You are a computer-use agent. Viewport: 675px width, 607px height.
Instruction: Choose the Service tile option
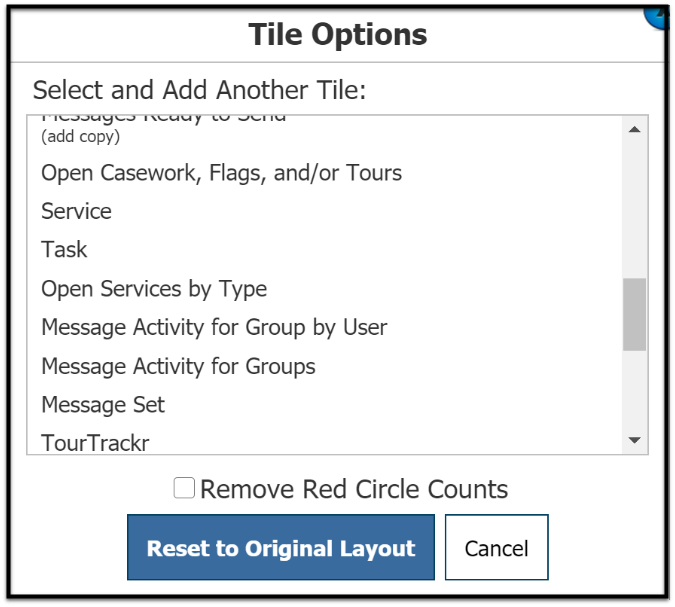(x=76, y=211)
